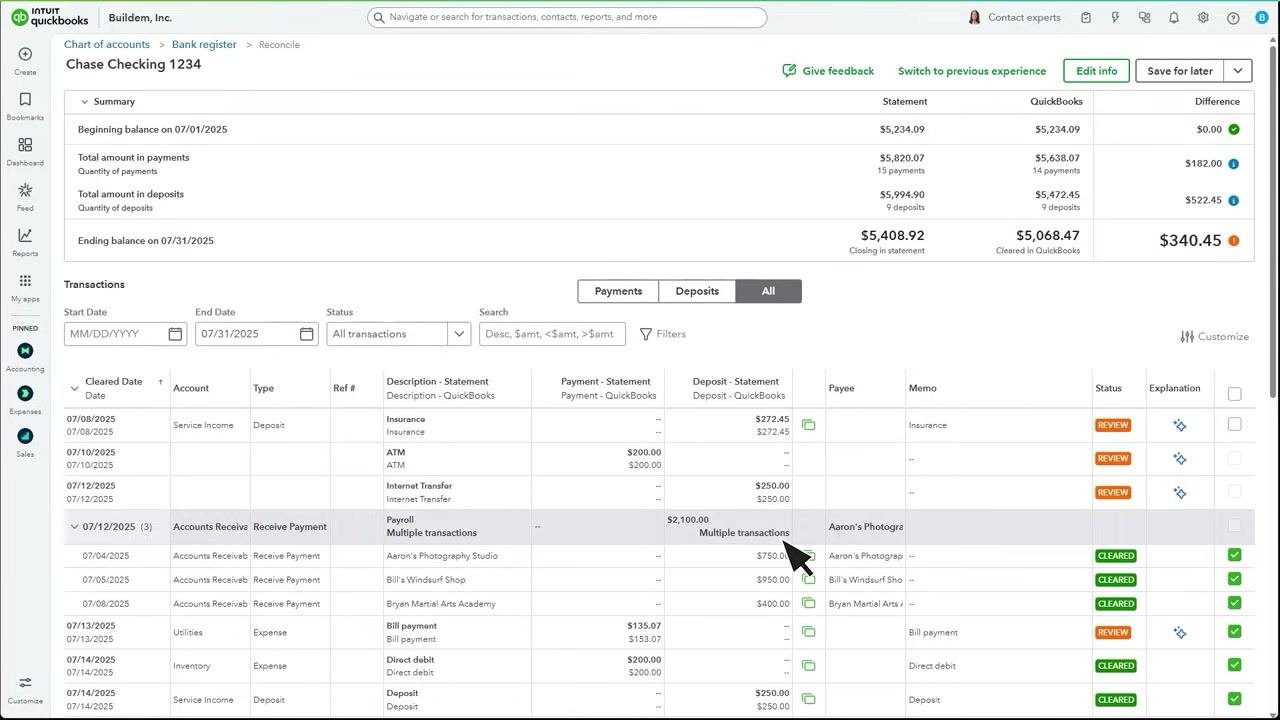Open the Save for later dropdown arrow

coord(1238,71)
